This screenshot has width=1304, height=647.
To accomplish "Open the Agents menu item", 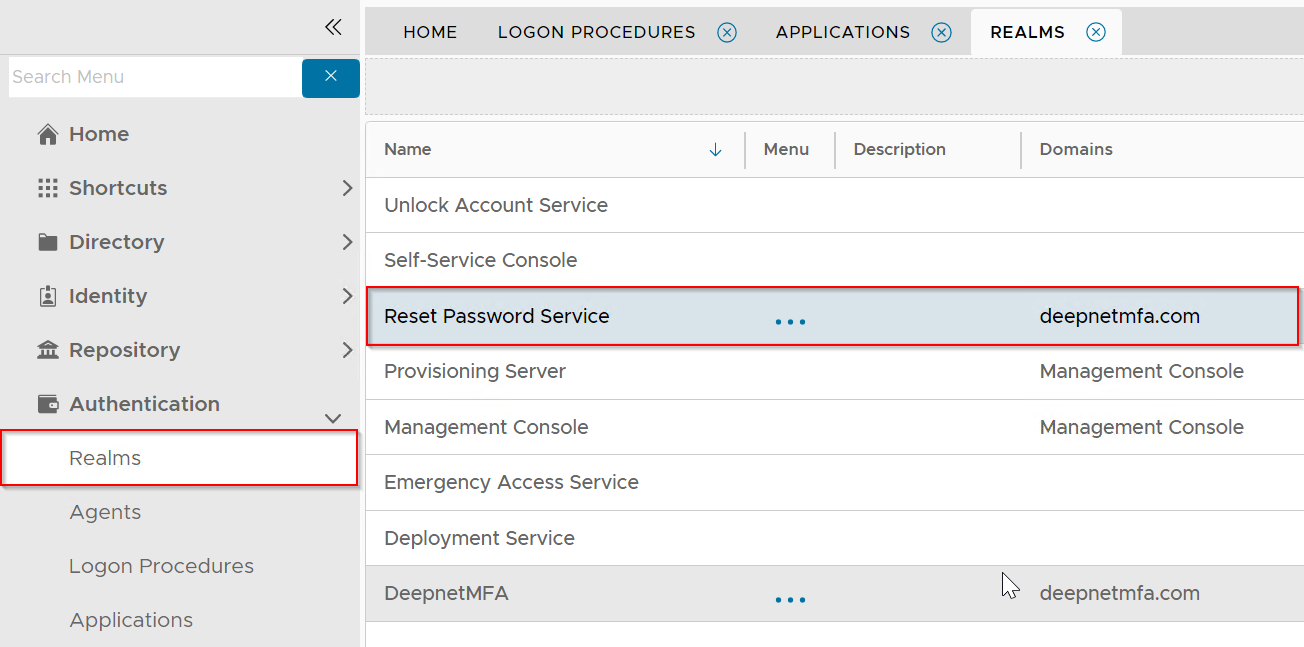I will [105, 512].
